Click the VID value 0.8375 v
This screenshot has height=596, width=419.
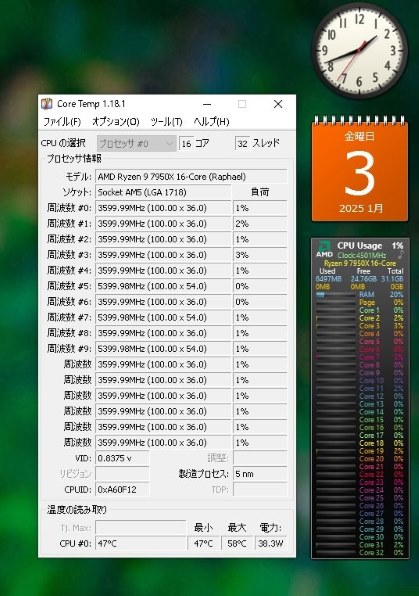(x=122, y=458)
